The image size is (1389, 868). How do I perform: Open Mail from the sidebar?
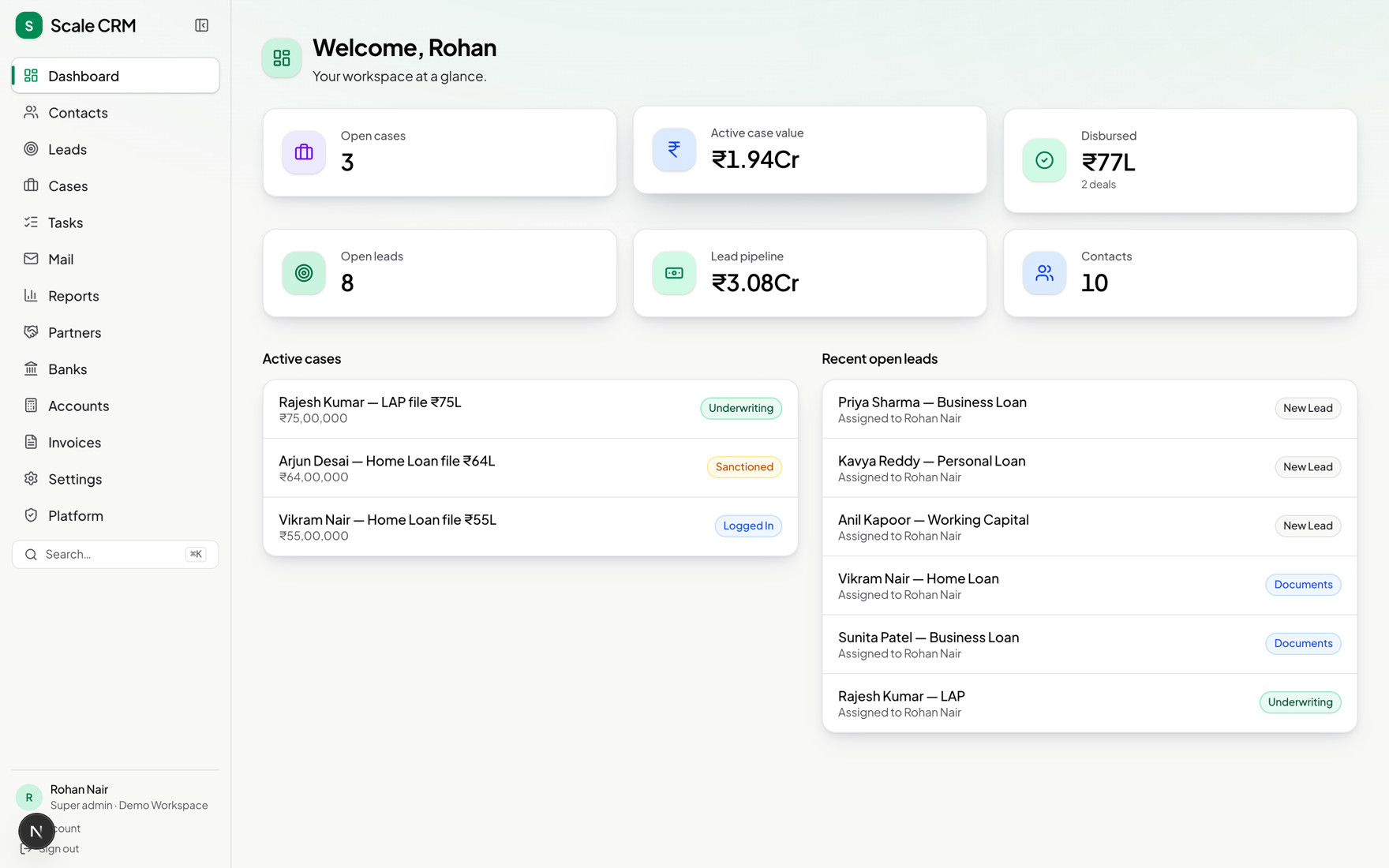(x=115, y=259)
